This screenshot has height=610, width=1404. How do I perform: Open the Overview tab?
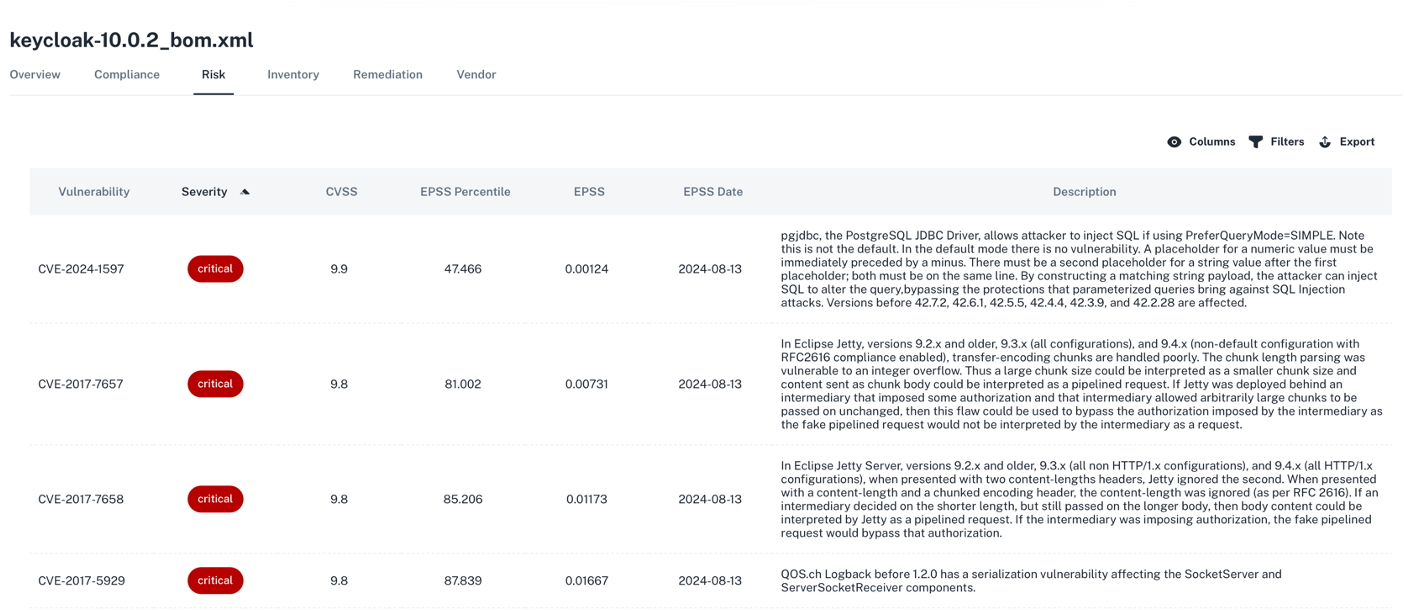[x=35, y=75]
